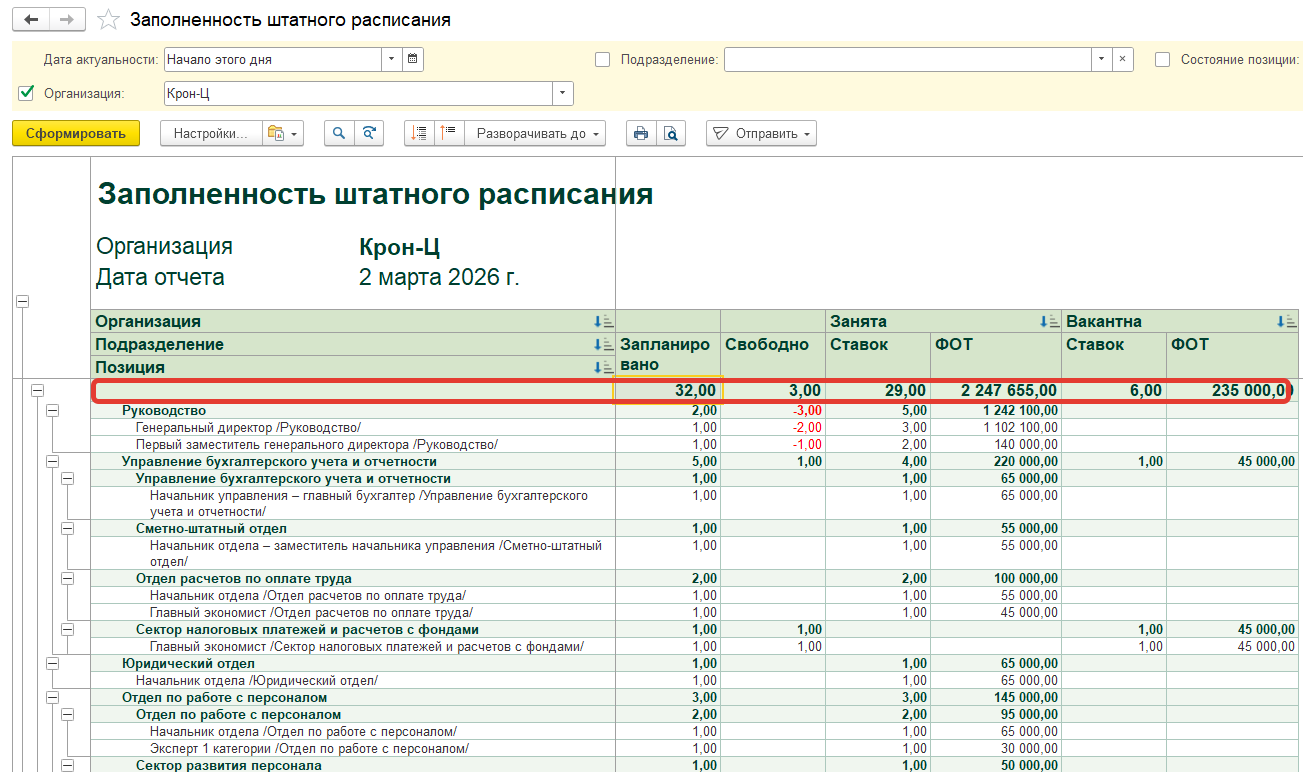This screenshot has width=1303, height=772.
Task: Click the back navigation arrow
Action: [x=29, y=19]
